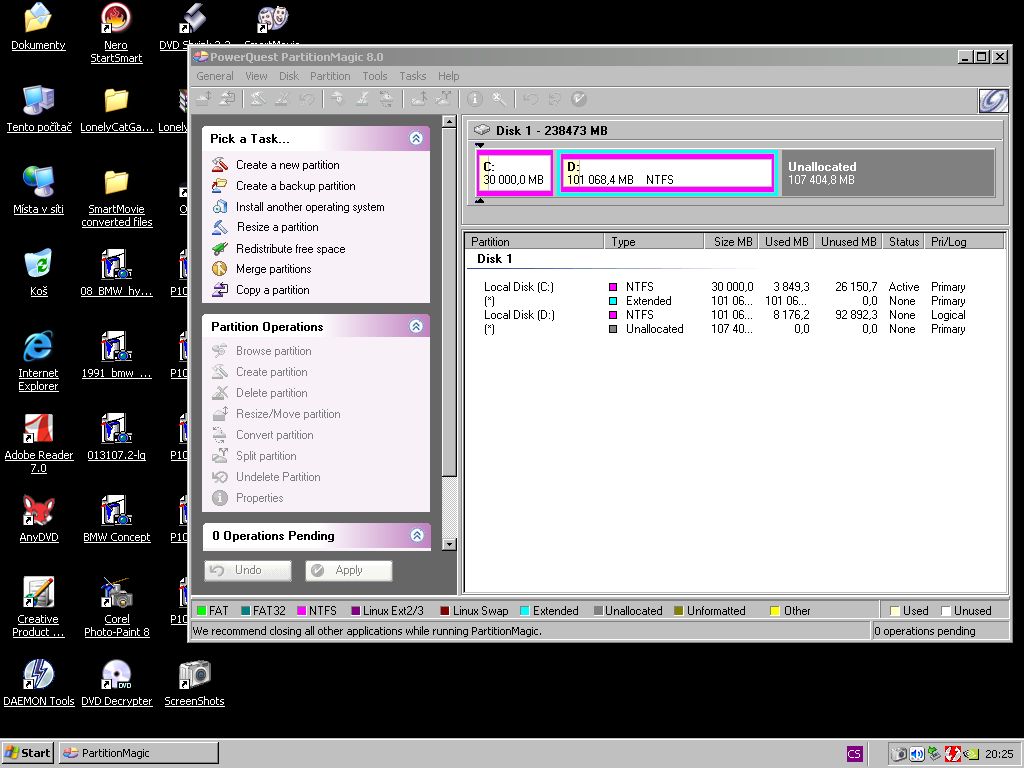
Task: Click the task pane scrollbar down arrow
Action: pyautogui.click(x=449, y=544)
